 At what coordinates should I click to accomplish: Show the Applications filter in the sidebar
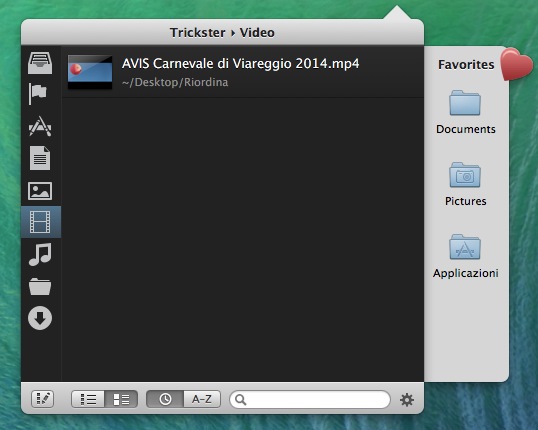(x=40, y=126)
